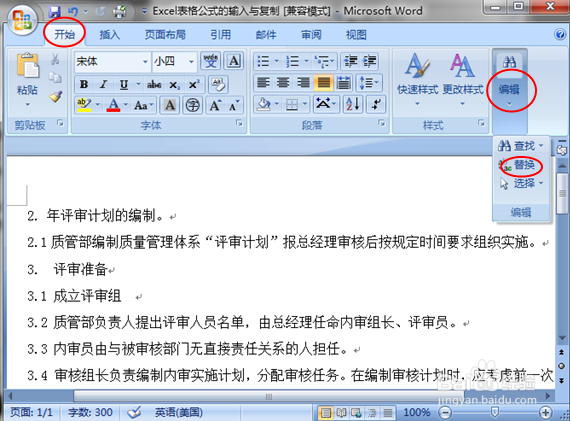Switch to the Home (开始) tab

point(64,35)
